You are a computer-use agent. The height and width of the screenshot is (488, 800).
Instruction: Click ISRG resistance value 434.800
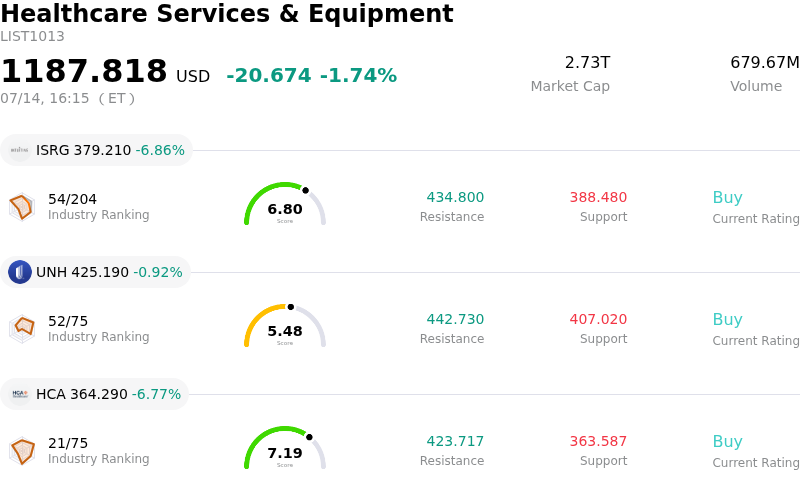(455, 197)
